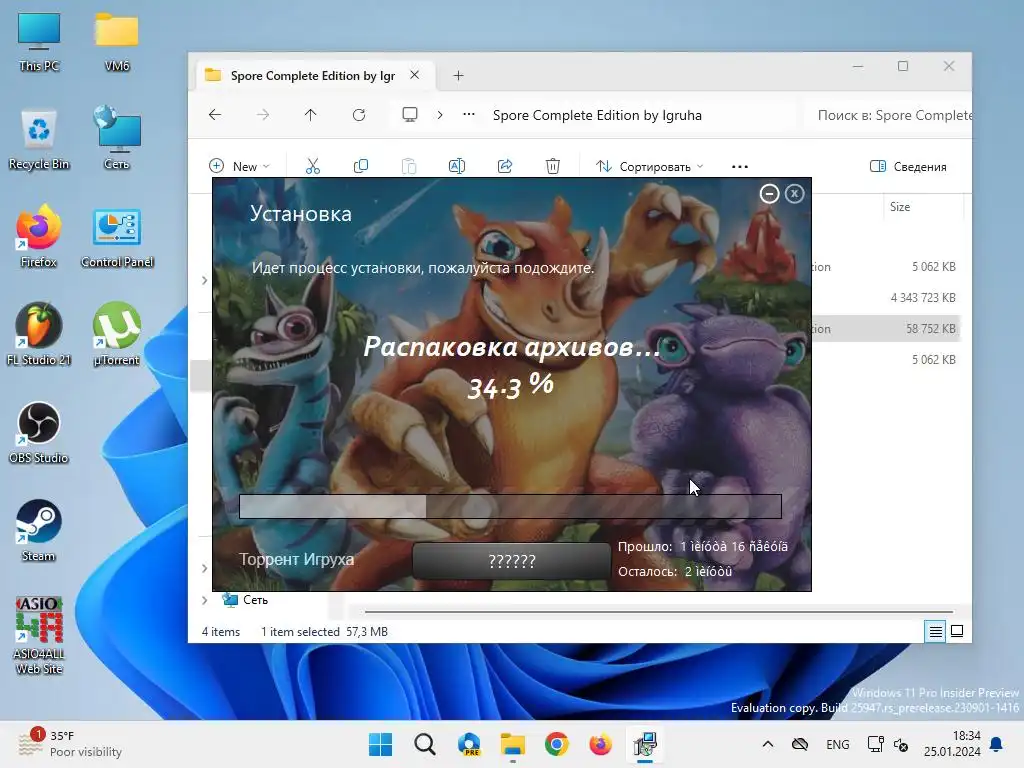Launch µTorrent desktop shortcut
Screen dimensions: 1024x768
tap(117, 334)
